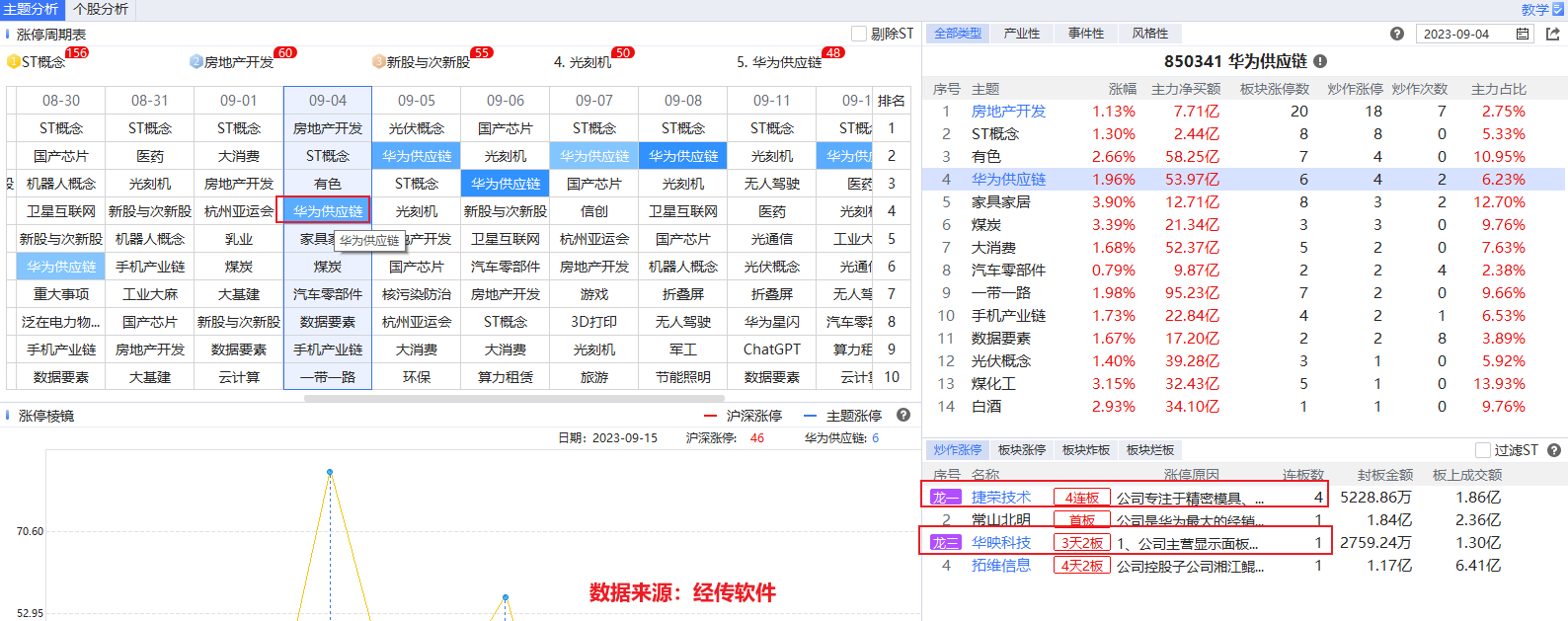
Task: Click the blue rank-2 medal beside 房地产开发
Action: (196, 61)
